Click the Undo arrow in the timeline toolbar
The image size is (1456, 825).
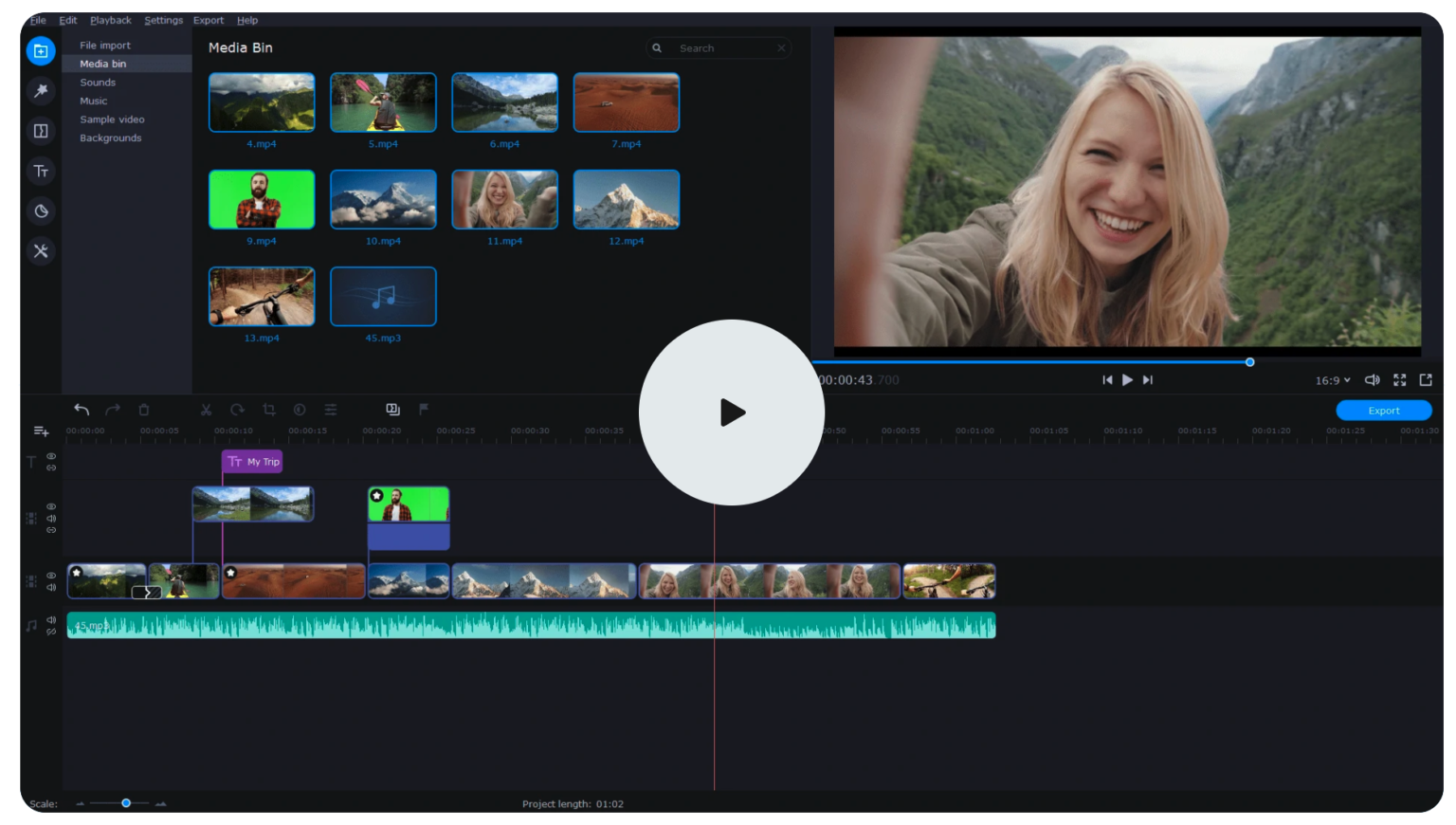(x=82, y=410)
